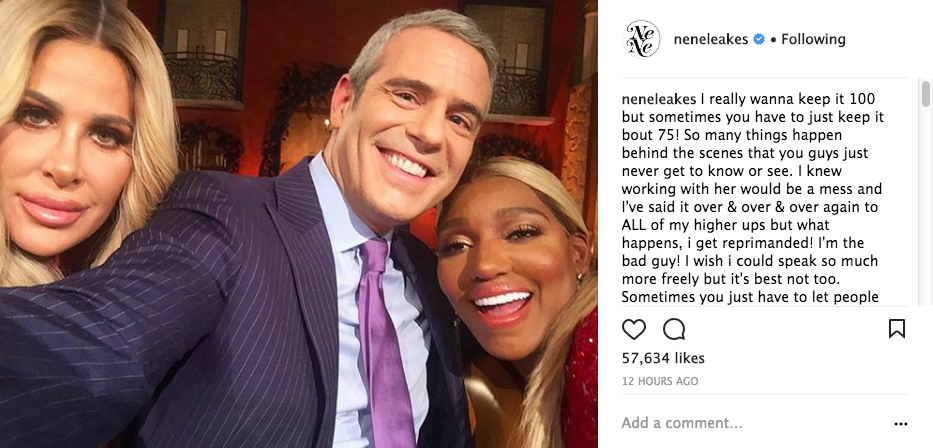Like the post with the heart icon
Image resolution: width=933 pixels, height=448 pixels.
click(634, 329)
